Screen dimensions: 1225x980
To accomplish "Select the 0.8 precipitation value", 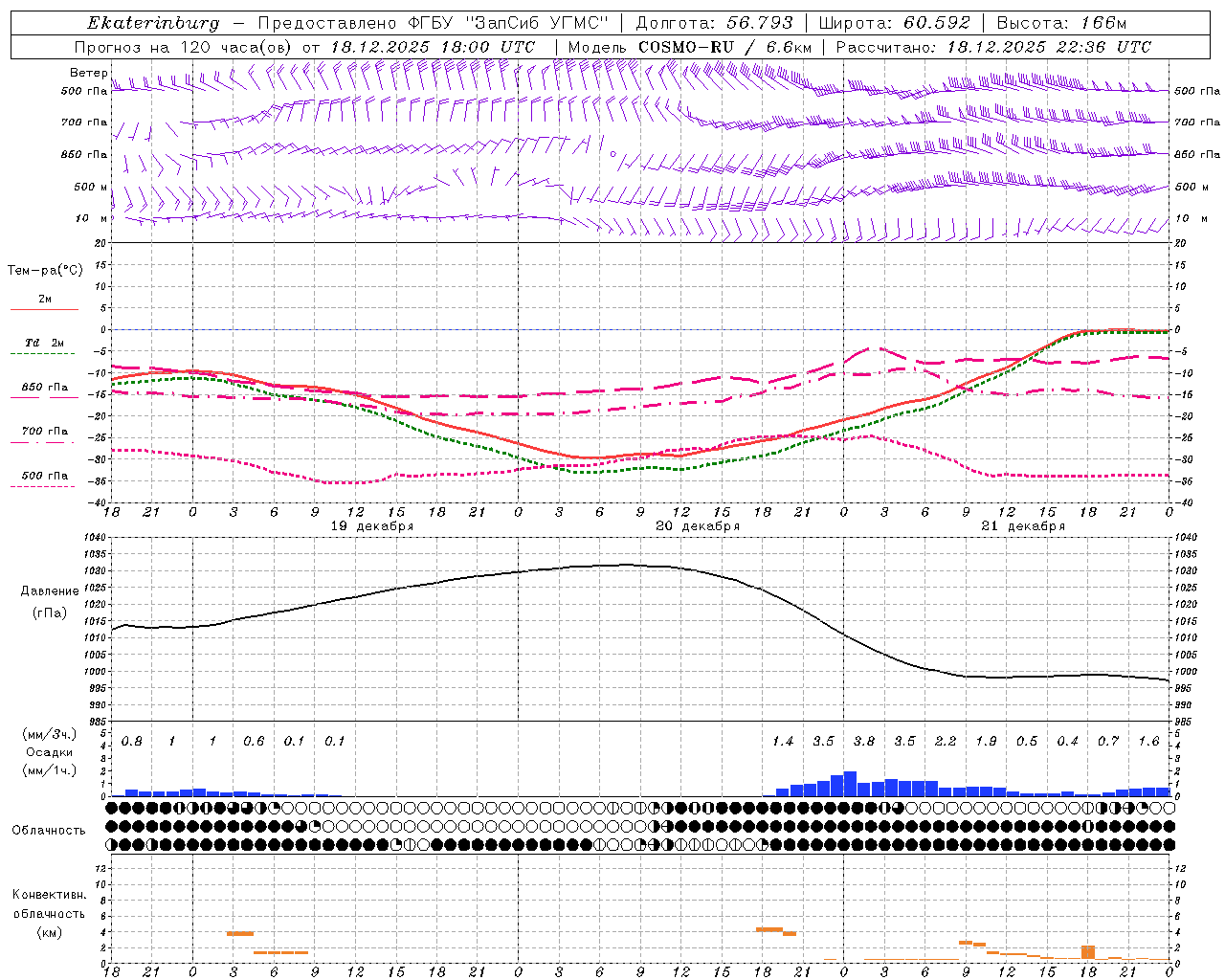I will [x=132, y=741].
